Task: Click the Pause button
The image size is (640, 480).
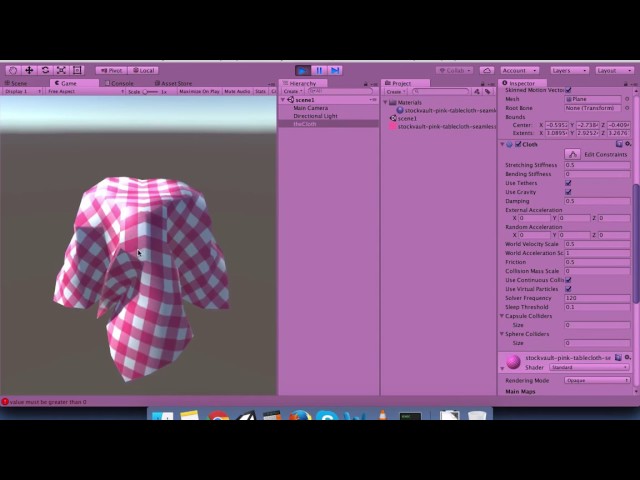Action: click(x=319, y=71)
